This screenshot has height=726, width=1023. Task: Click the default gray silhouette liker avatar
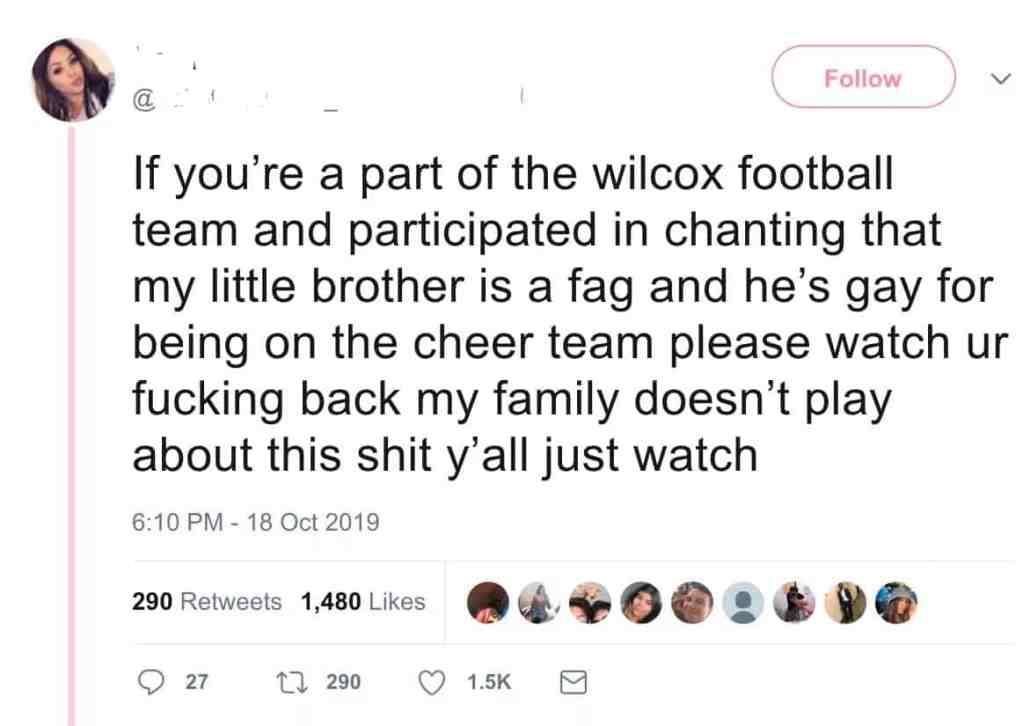(x=742, y=602)
